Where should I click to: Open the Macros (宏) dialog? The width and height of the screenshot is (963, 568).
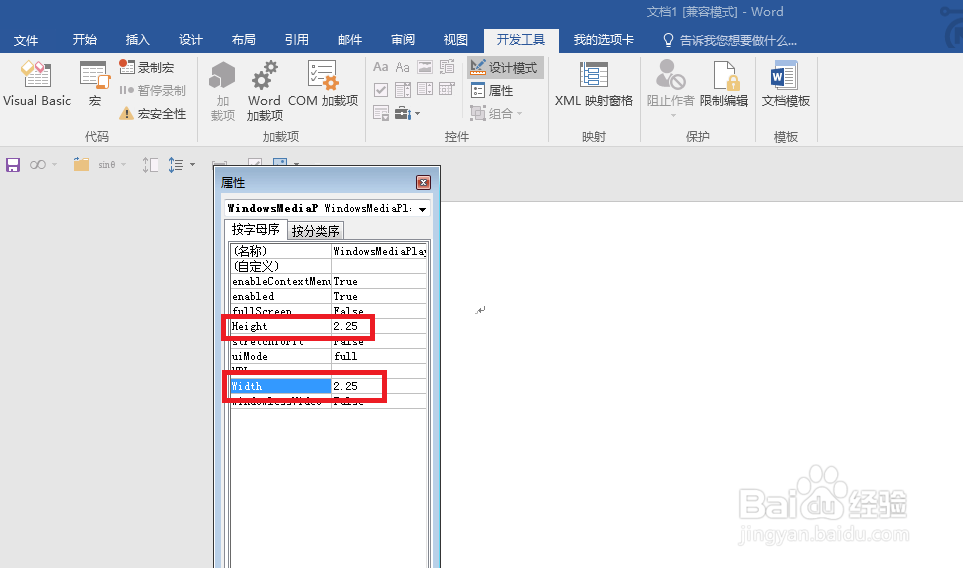tap(95, 84)
